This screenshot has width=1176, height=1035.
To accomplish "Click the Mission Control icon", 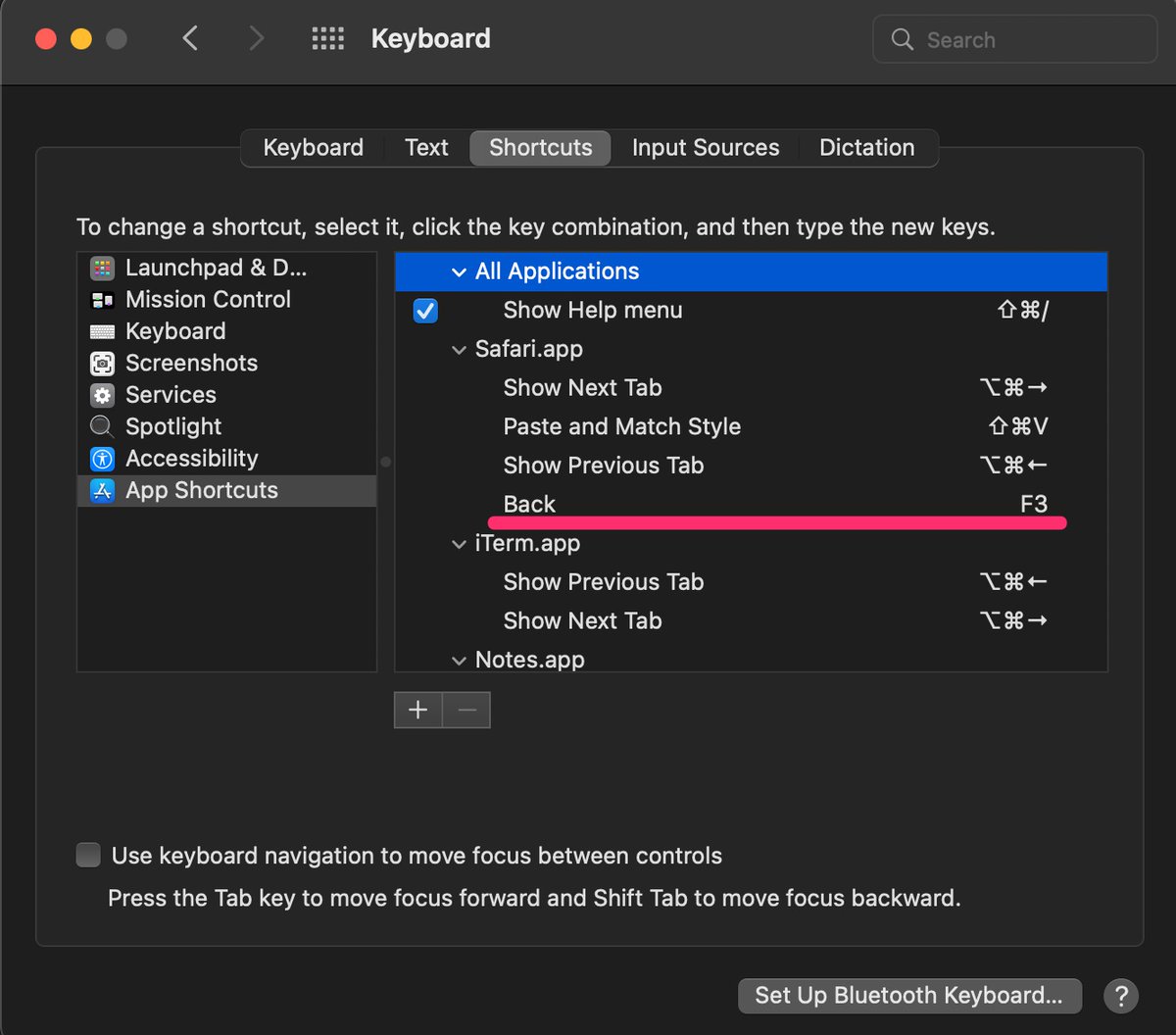I will [102, 300].
